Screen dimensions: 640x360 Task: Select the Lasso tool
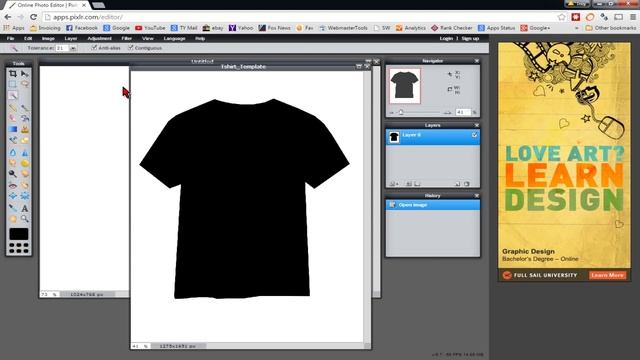(25, 84)
